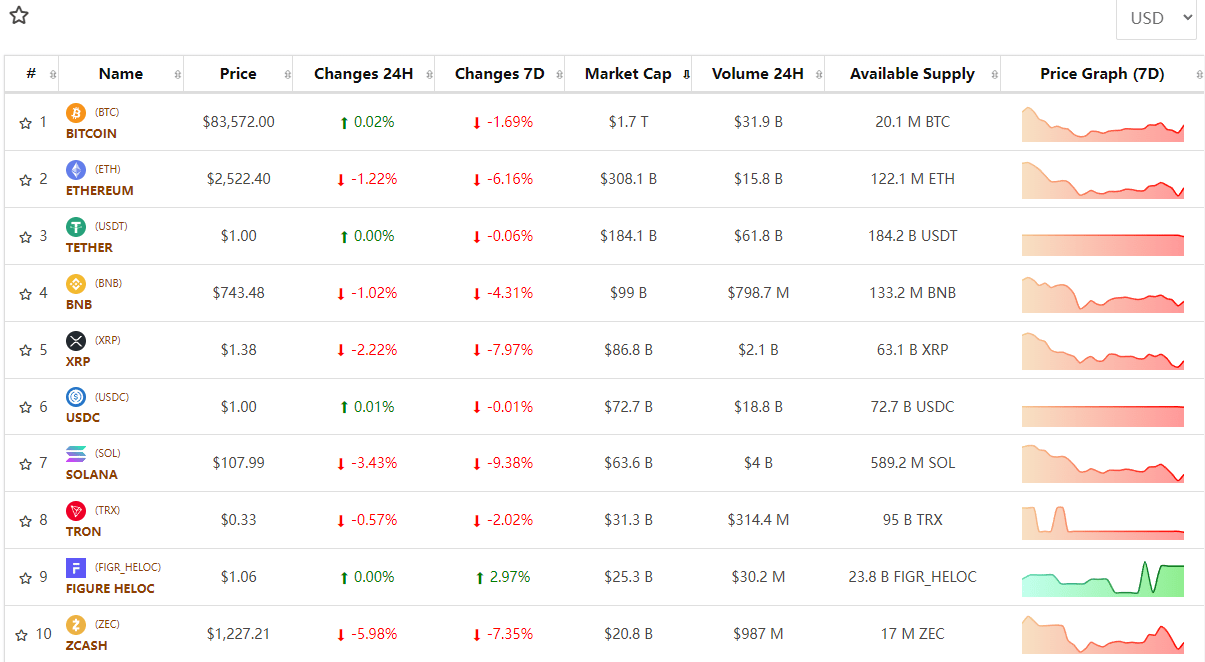Image resolution: width=1205 pixels, height=662 pixels.
Task: Click Bitcoin market cap $1.7 T
Action: point(628,122)
